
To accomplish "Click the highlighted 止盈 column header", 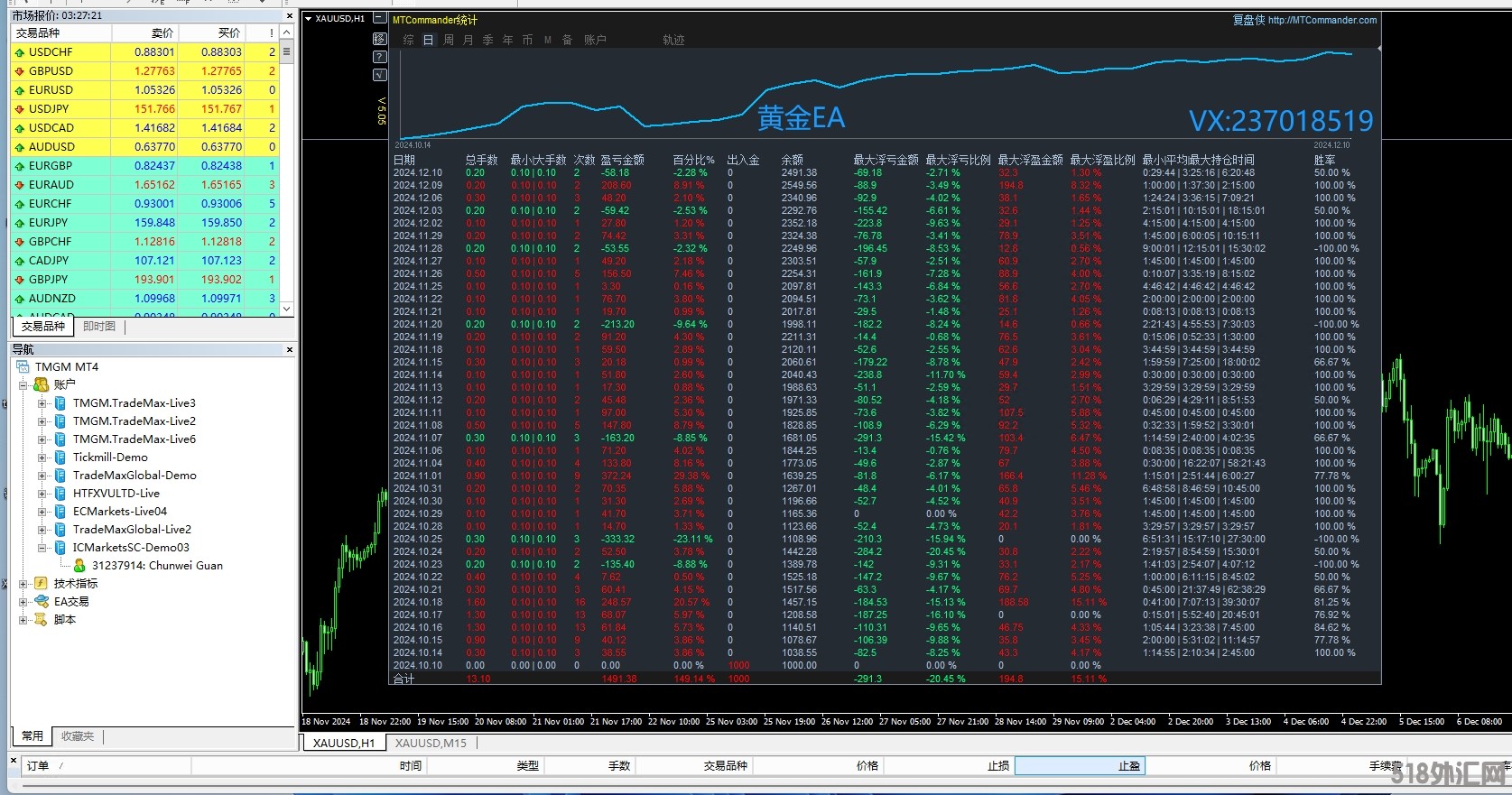I will tap(1081, 766).
